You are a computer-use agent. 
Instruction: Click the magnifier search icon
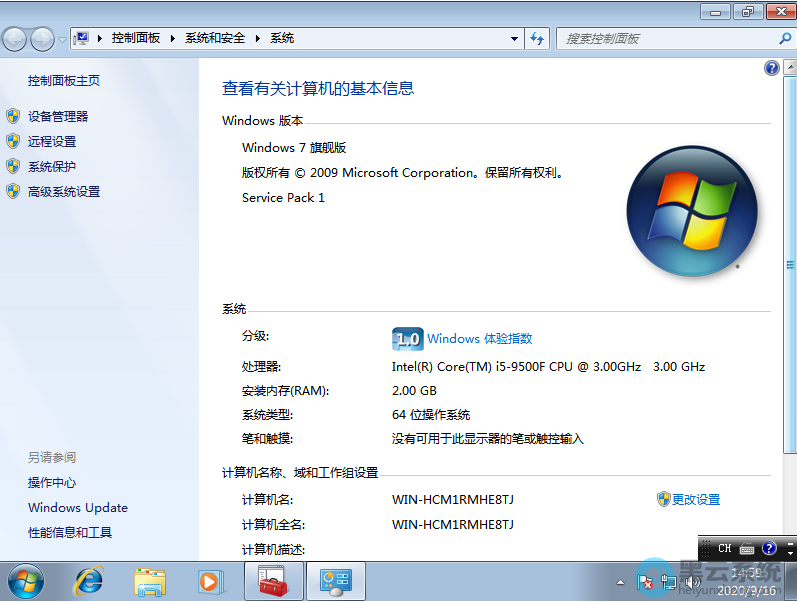click(x=784, y=39)
